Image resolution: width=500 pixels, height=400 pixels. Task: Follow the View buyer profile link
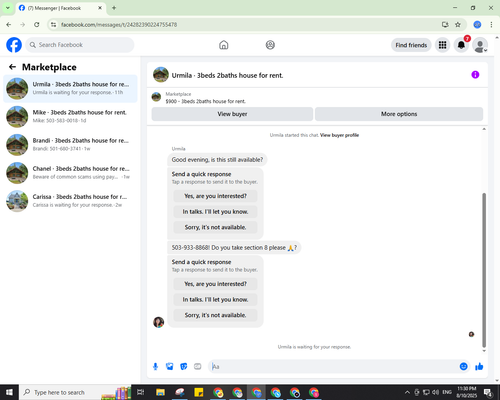(339, 135)
